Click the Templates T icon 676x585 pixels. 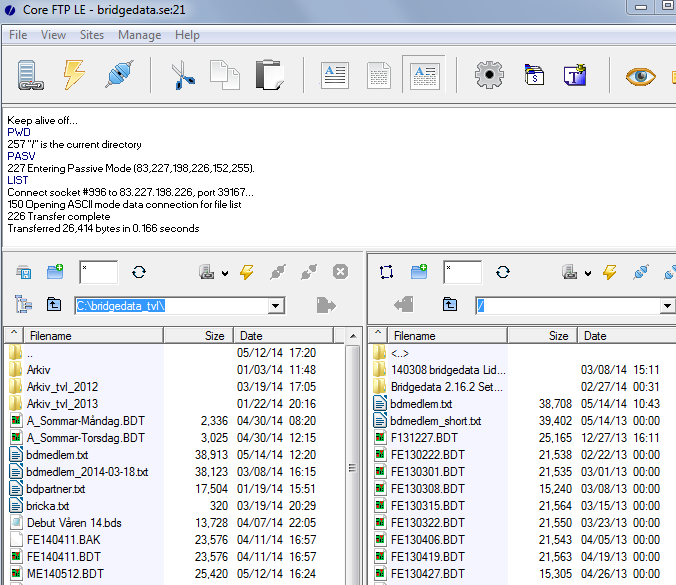[575, 75]
